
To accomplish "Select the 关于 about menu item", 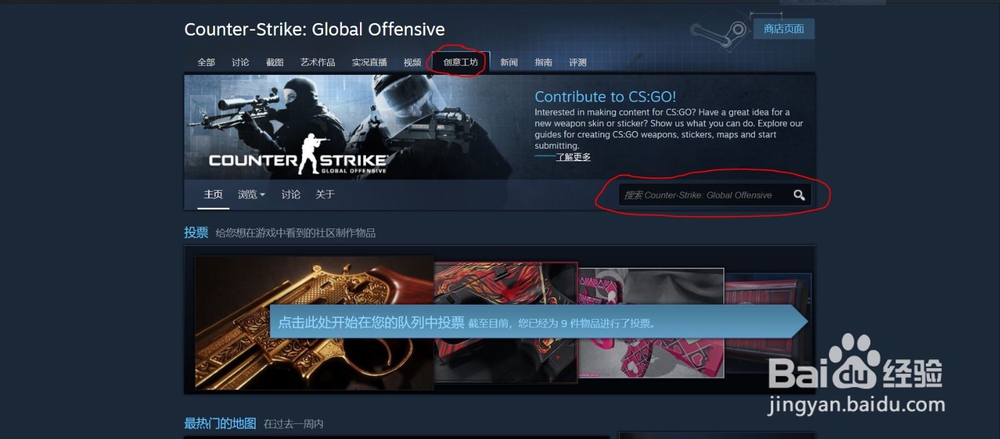I will pyautogui.click(x=325, y=195).
